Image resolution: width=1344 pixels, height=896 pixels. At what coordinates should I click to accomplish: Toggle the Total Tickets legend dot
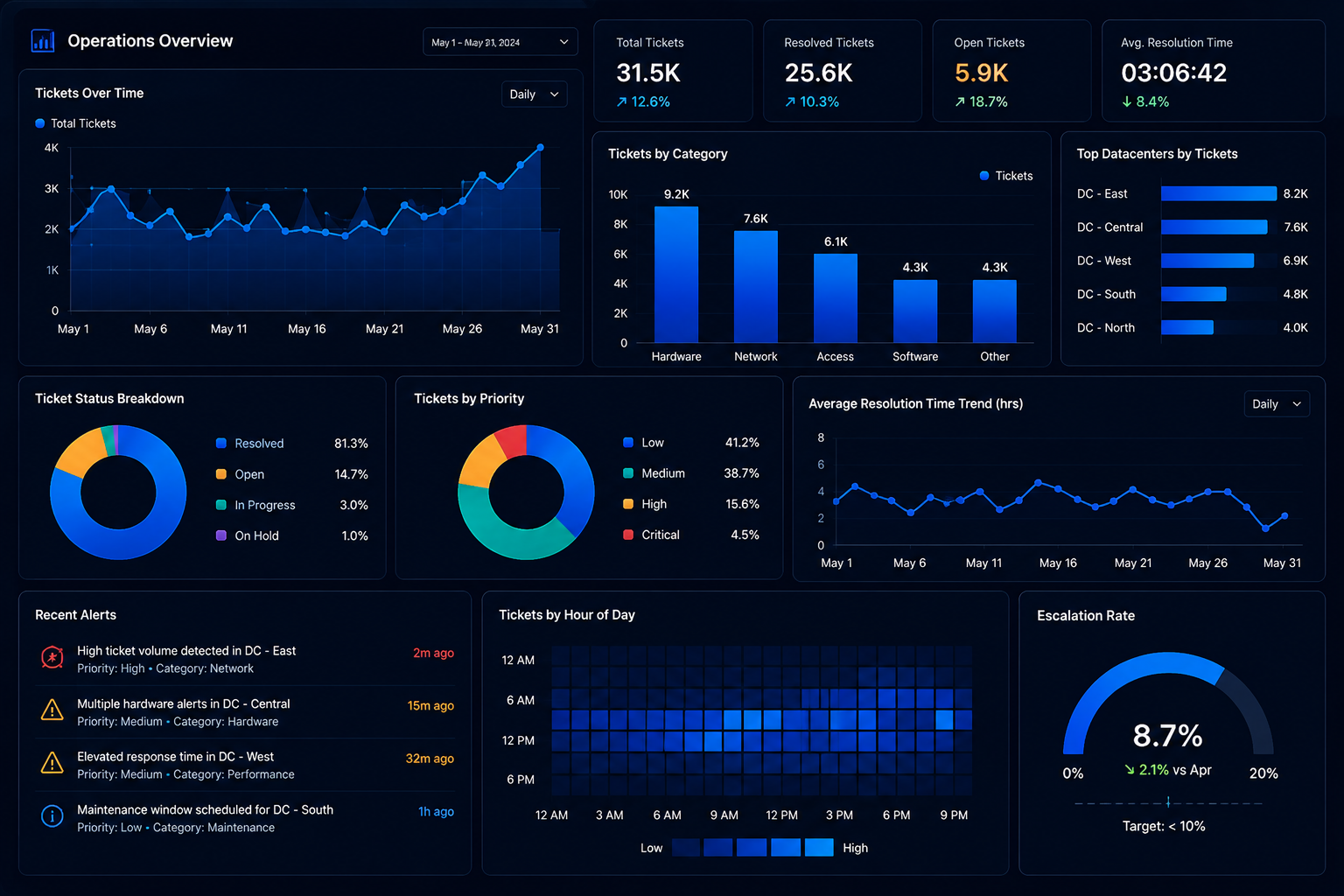tap(40, 123)
